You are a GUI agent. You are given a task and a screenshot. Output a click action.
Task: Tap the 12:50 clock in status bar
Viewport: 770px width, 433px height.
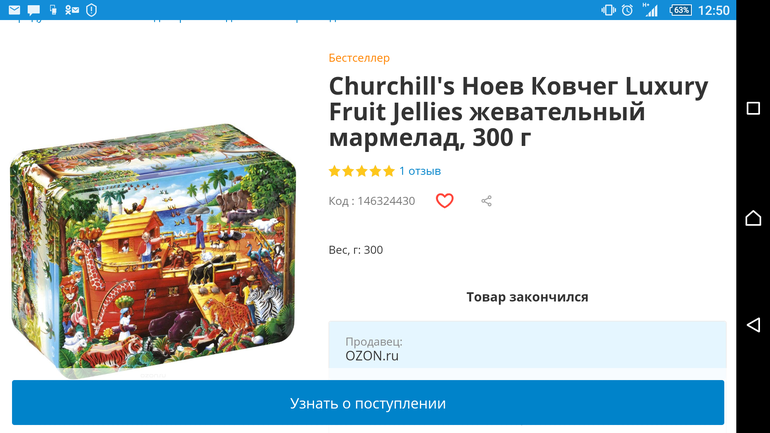coord(714,10)
